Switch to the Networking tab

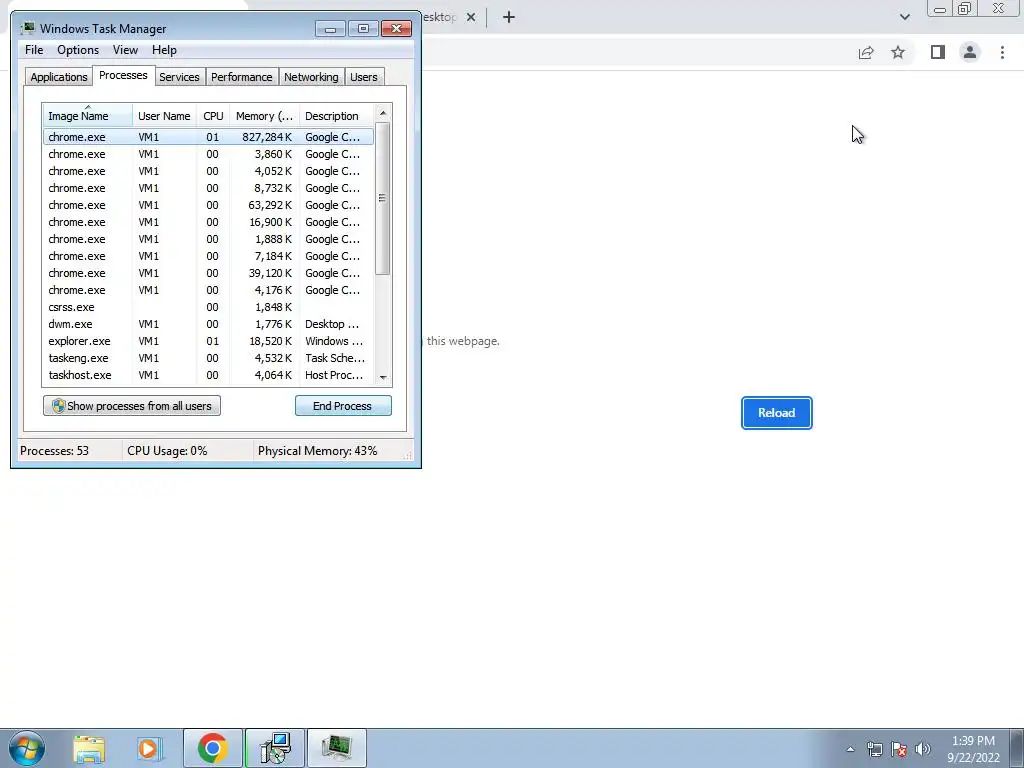311,77
